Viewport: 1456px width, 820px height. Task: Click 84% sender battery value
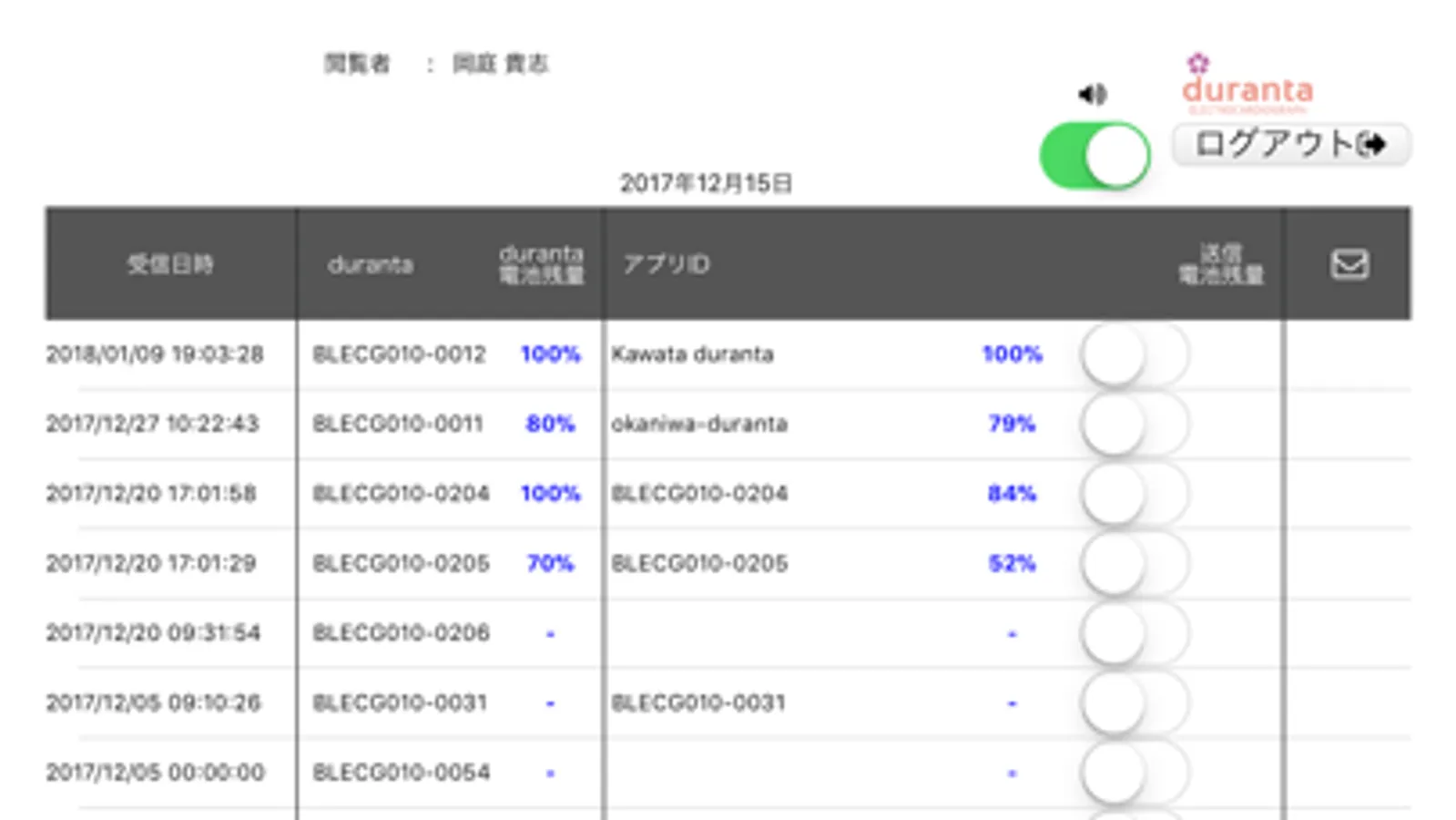1012,493
